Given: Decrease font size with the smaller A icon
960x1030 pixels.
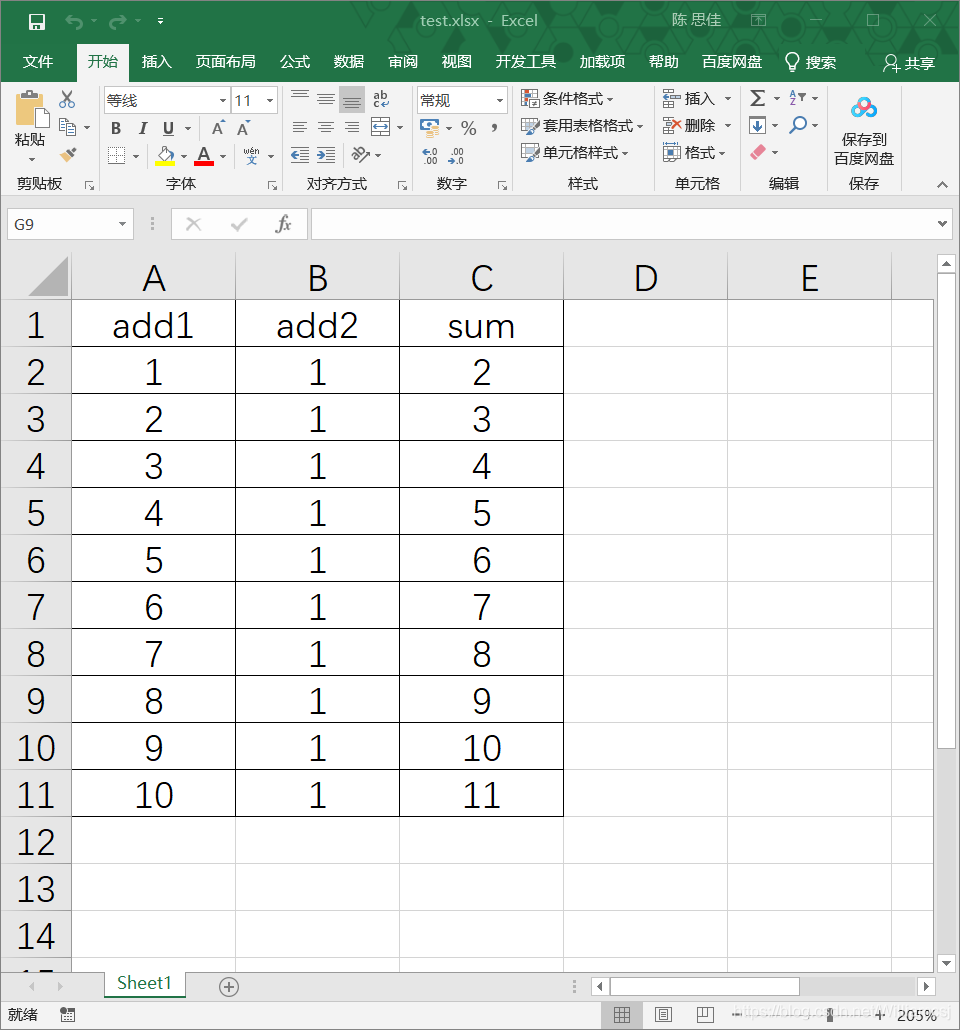Looking at the screenshot, I should tap(243, 128).
